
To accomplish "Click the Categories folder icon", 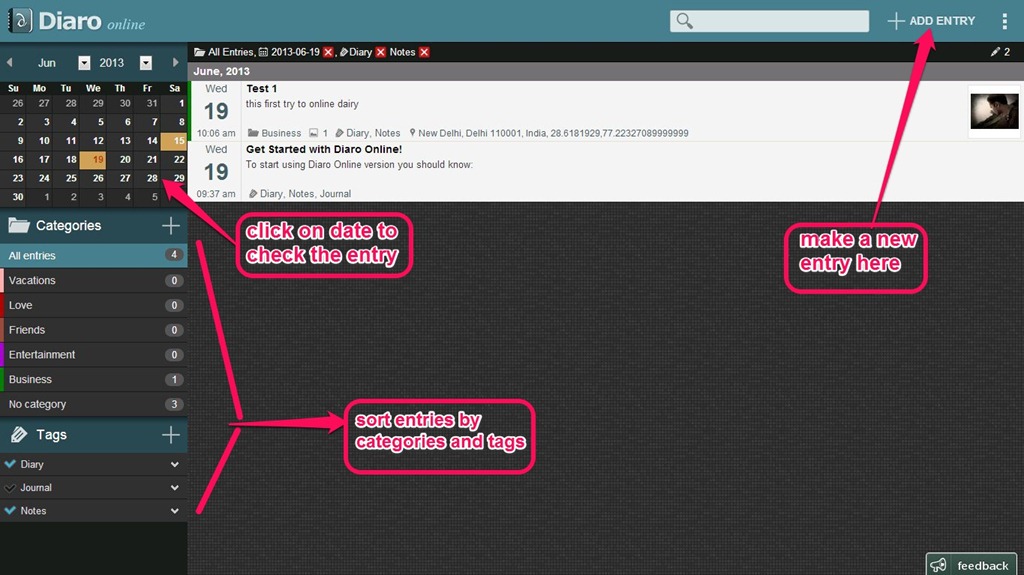I will pyautogui.click(x=19, y=225).
